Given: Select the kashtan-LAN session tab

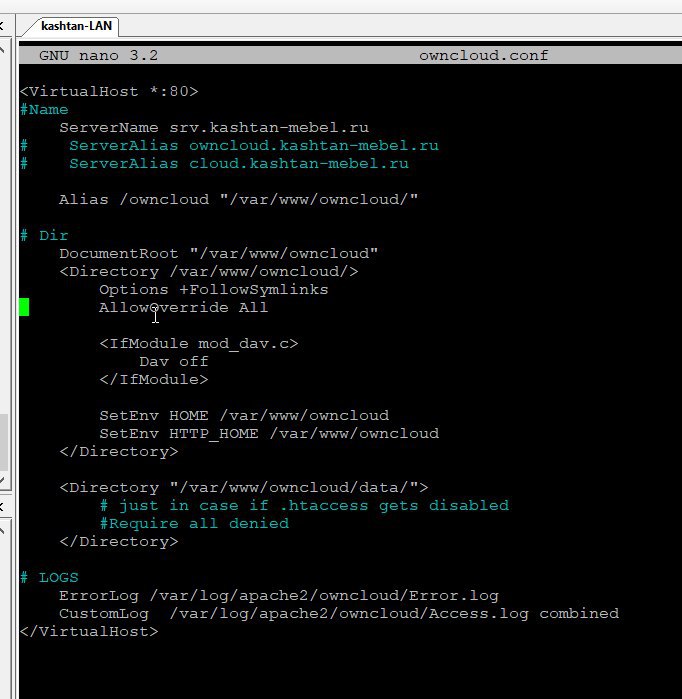Looking at the screenshot, I should click(76, 26).
